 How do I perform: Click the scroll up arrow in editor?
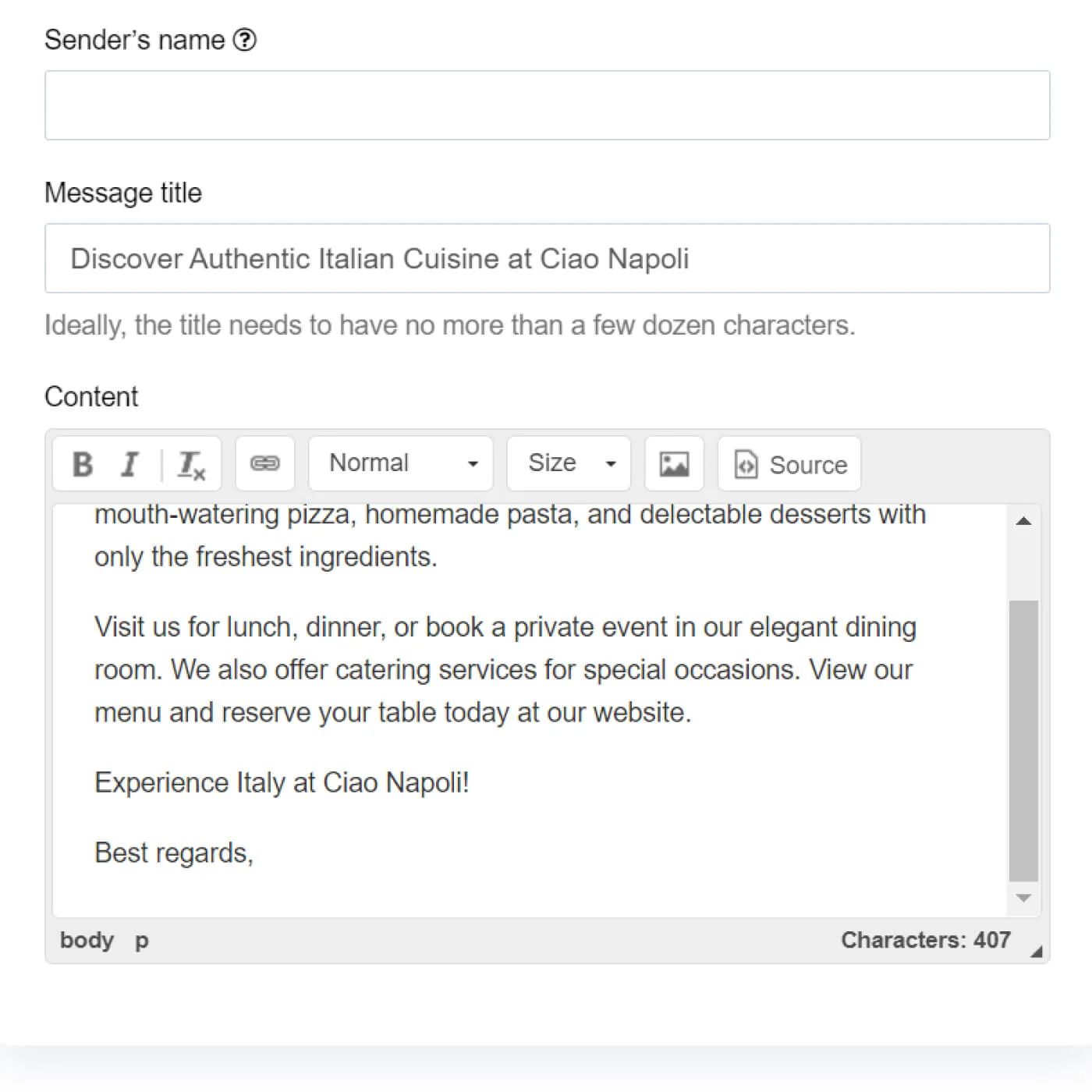point(1023,521)
